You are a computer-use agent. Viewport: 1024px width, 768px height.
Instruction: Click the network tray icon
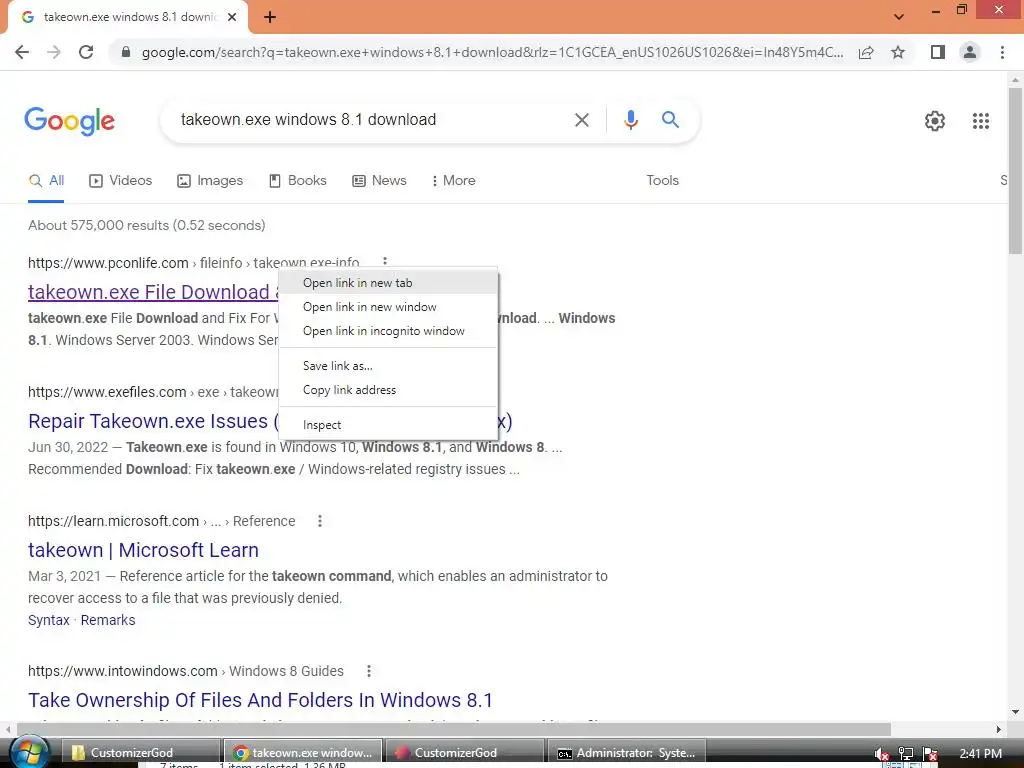pyautogui.click(x=905, y=754)
